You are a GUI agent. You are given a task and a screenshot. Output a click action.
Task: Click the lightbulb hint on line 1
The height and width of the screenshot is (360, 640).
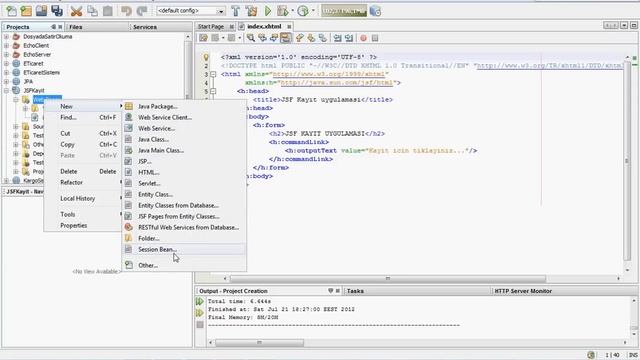206,57
